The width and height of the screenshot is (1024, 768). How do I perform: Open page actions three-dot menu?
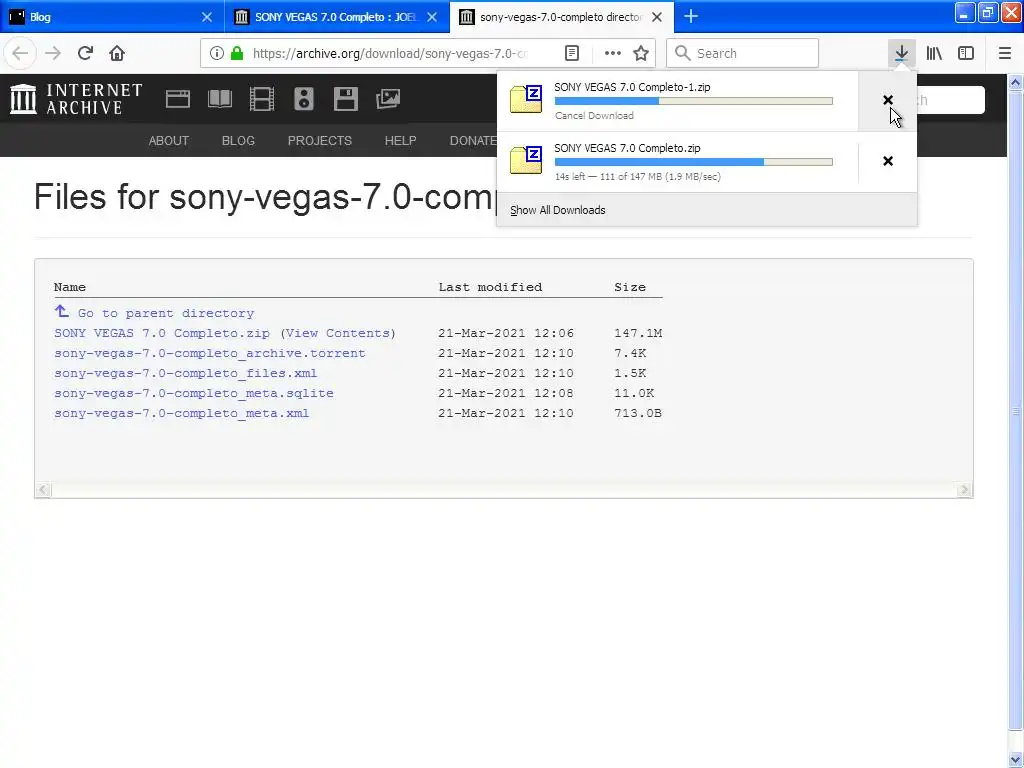[613, 53]
